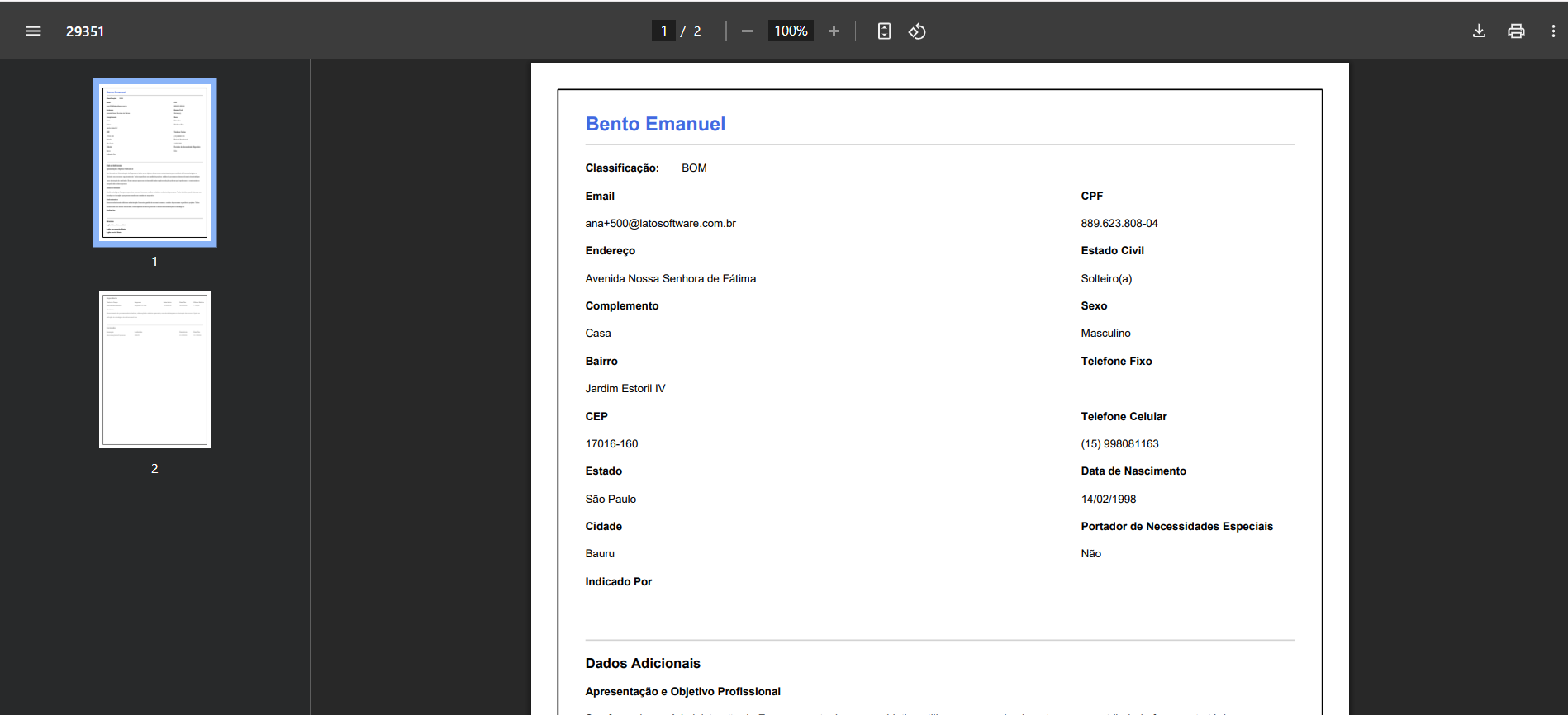
Task: Click the Bairro label
Action: pyautogui.click(x=601, y=361)
